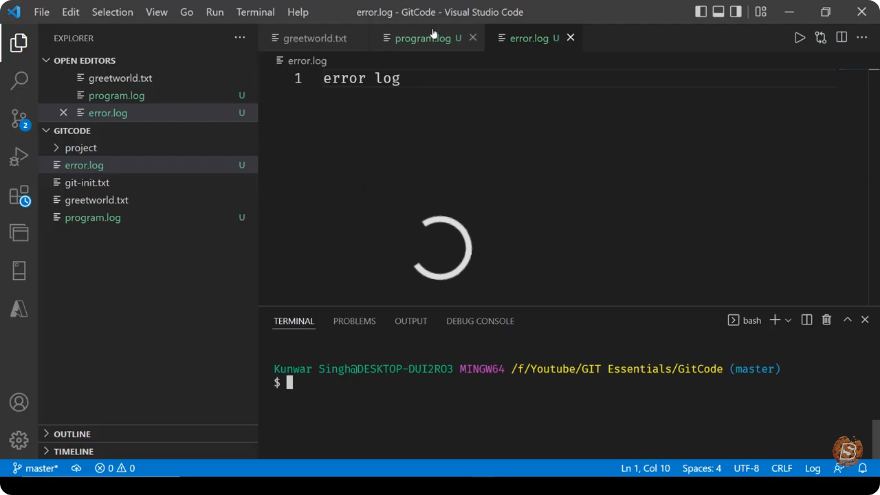Image resolution: width=880 pixels, height=495 pixels.
Task: Toggle the bottom panel layout button
Action: click(x=718, y=12)
